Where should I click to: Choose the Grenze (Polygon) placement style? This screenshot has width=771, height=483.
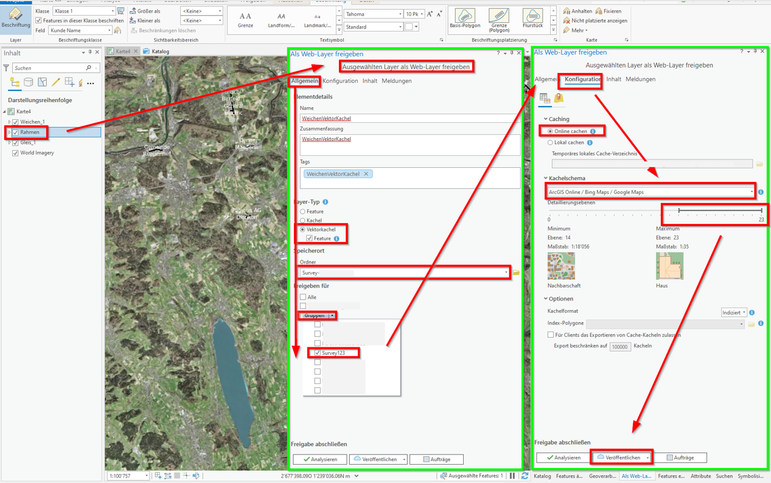coord(499,20)
